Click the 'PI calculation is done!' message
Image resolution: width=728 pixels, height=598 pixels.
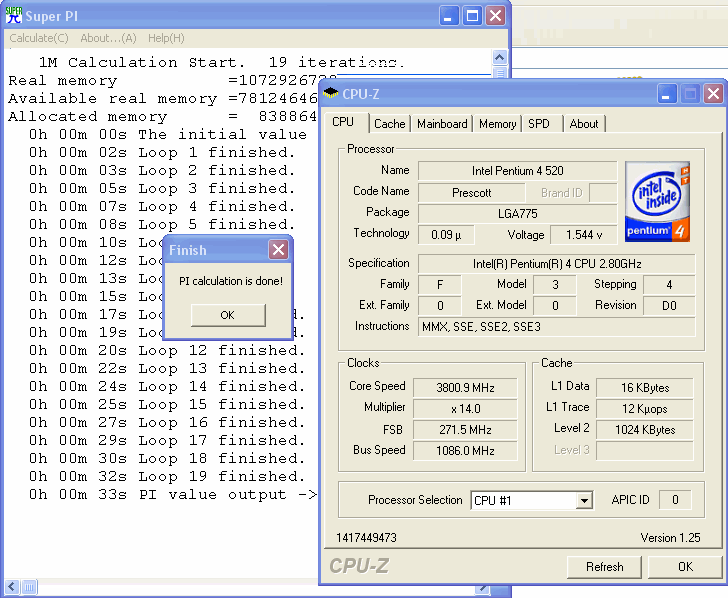231,281
